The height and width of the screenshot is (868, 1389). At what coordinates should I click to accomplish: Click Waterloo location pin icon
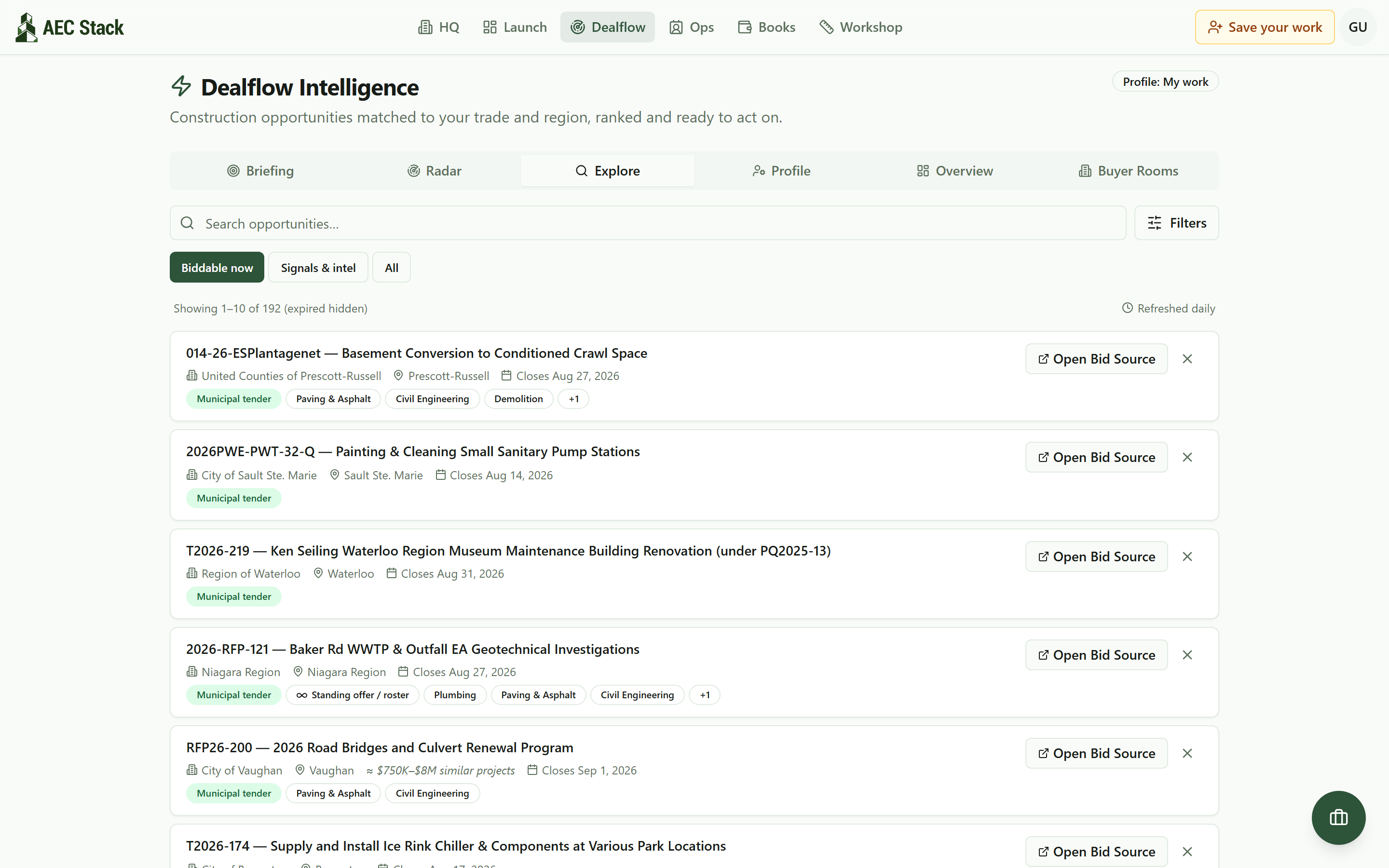point(318,573)
